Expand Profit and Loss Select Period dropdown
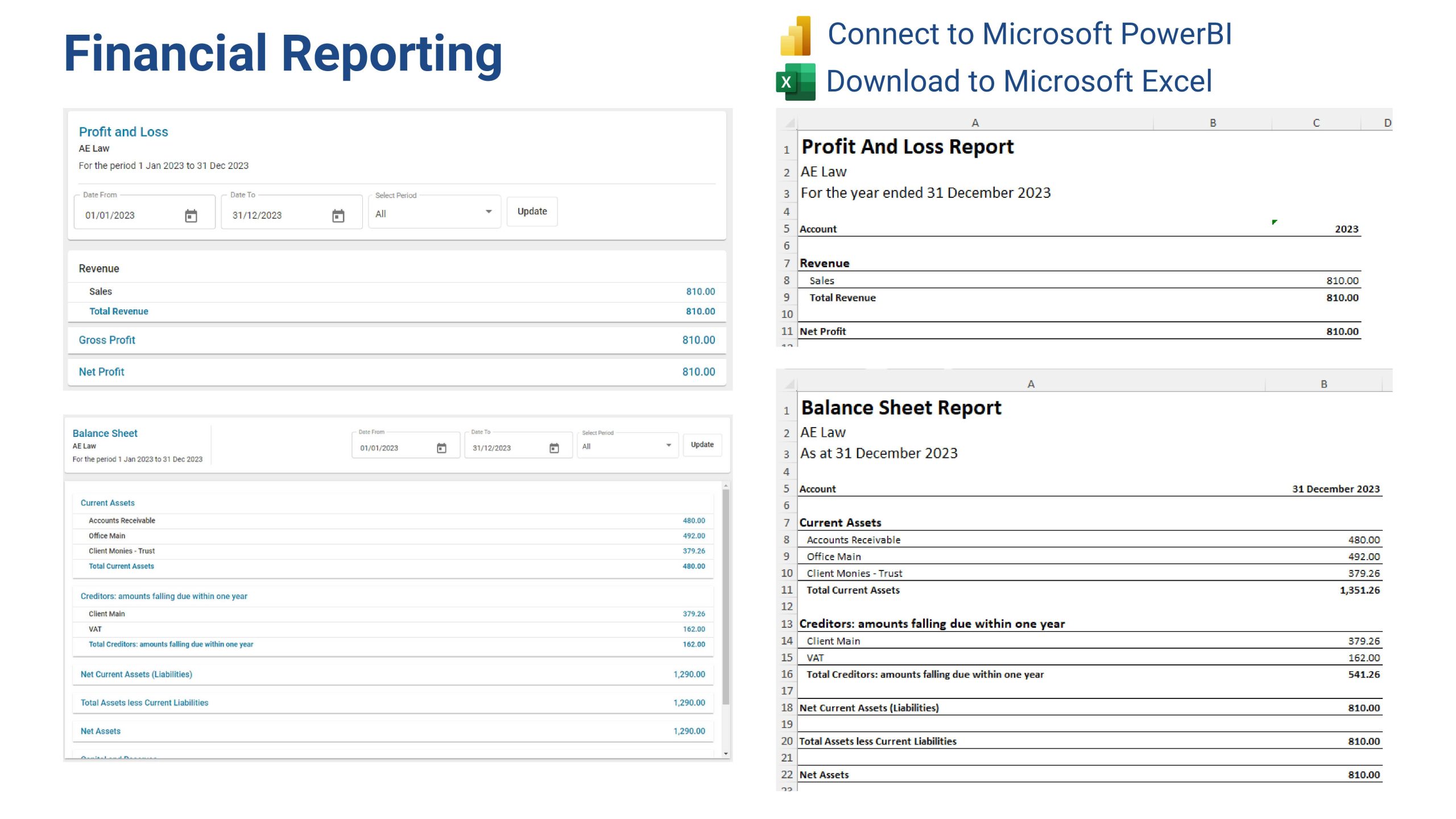 [x=488, y=212]
